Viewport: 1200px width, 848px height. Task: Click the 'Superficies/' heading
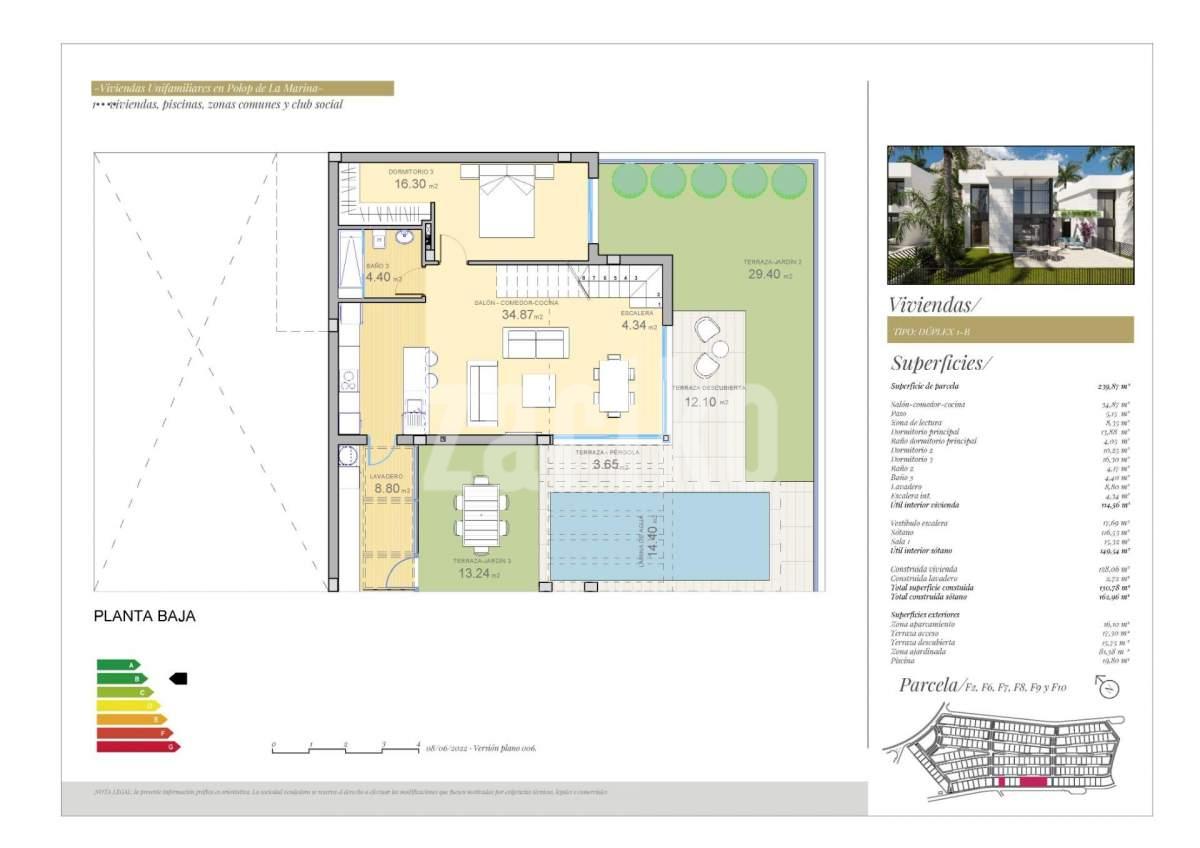click(x=941, y=363)
